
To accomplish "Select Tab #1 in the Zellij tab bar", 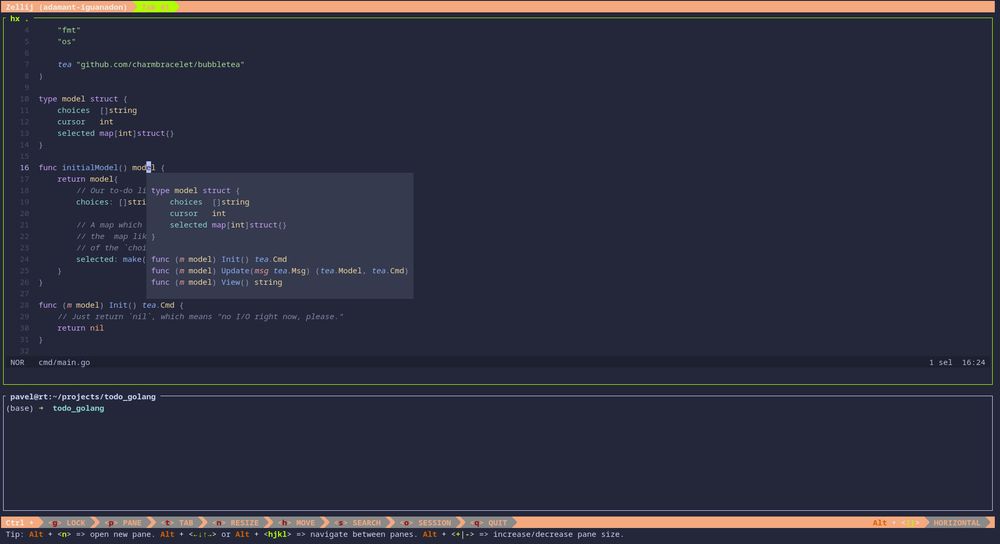I will pyautogui.click(x=156, y=6).
